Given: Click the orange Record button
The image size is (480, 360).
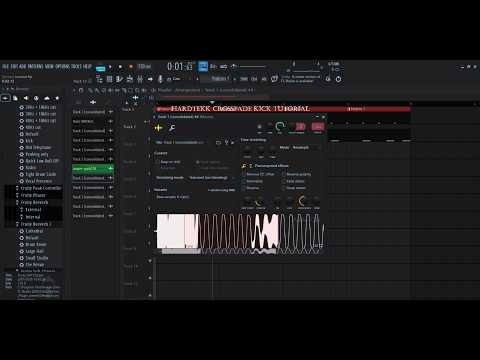Looking at the screenshot, I should pyautogui.click(x=131, y=67).
